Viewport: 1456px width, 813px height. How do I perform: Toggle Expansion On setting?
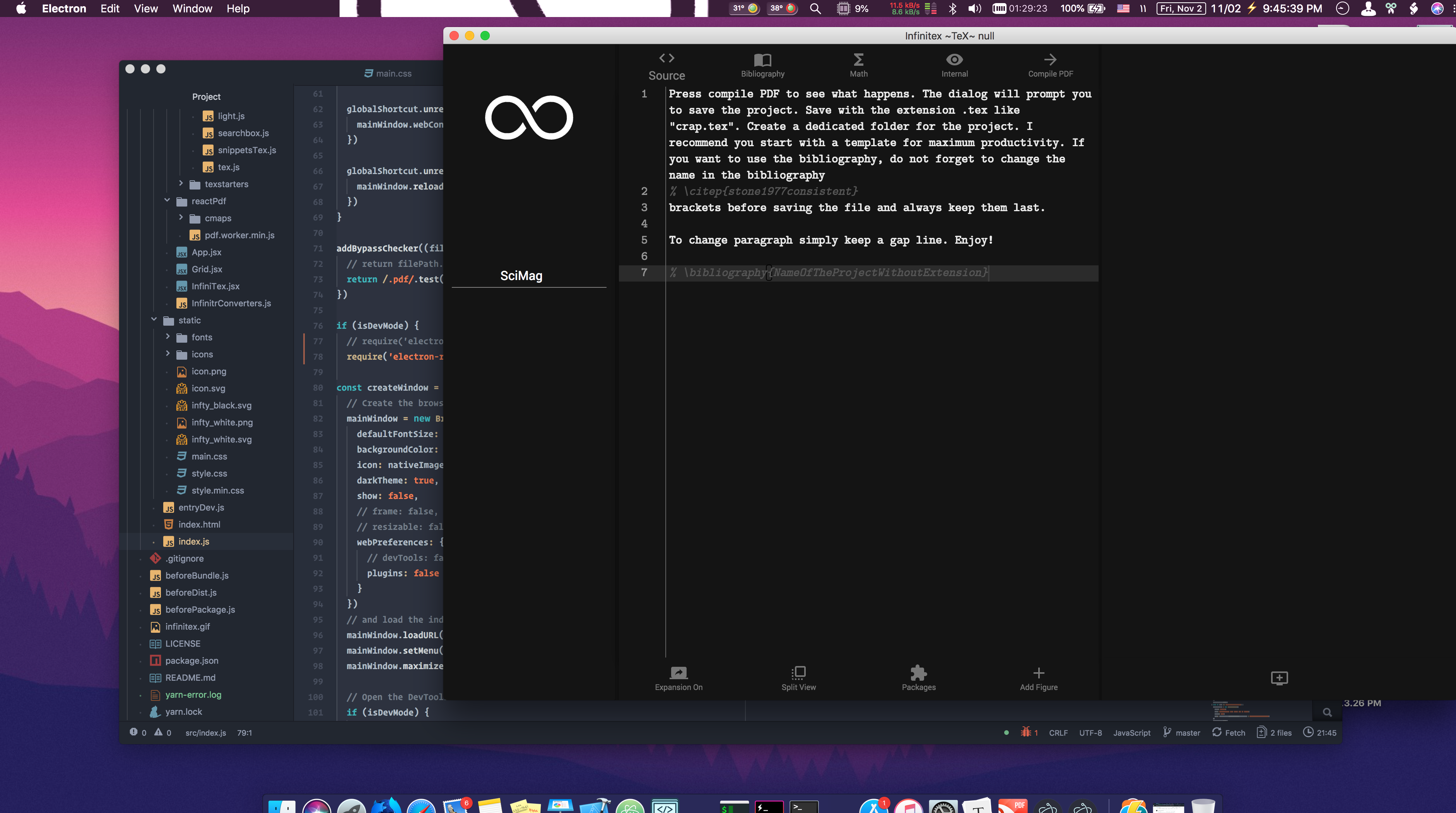678,673
